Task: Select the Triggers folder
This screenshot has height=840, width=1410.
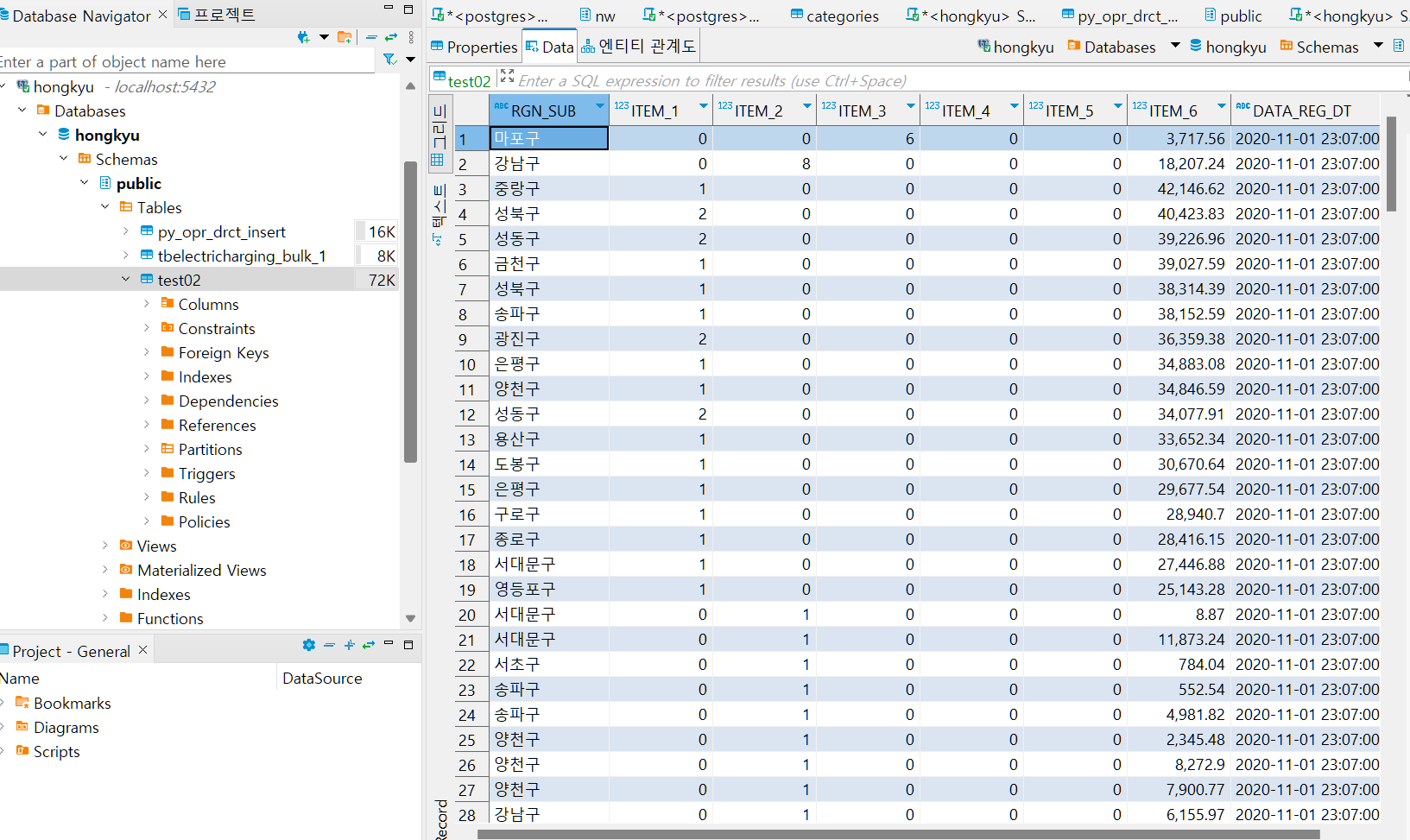Action: tap(206, 473)
